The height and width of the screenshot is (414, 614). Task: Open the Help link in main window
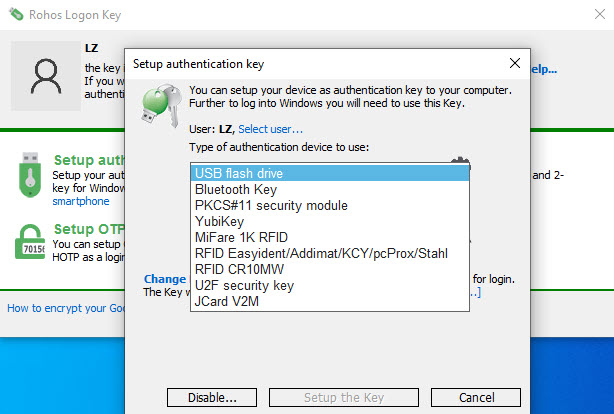[x=544, y=69]
